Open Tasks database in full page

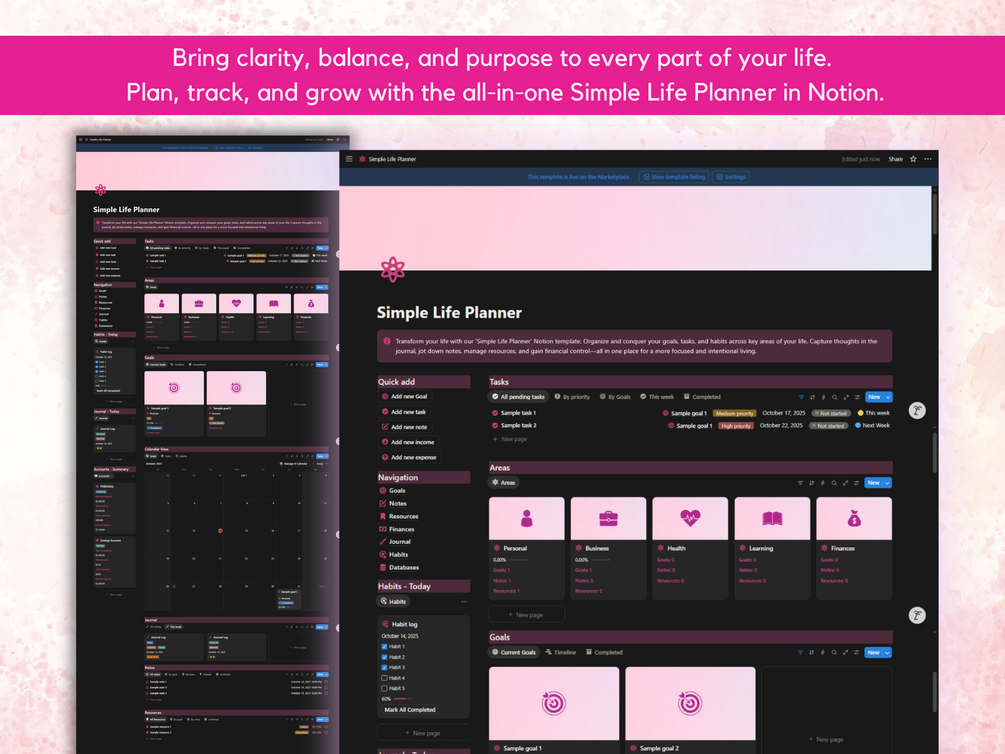[846, 397]
